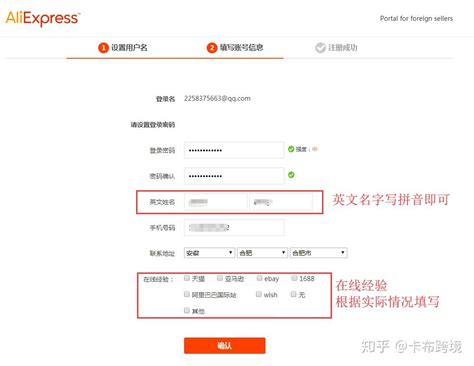Tick the 1688 checkbox
This screenshot has width=474, height=366.
294,278
